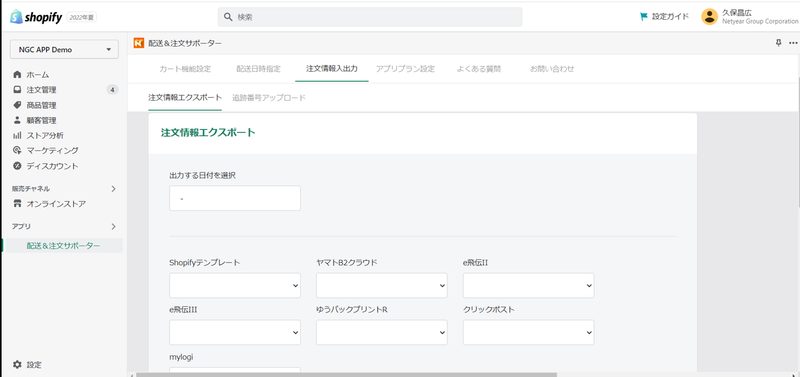Open the user avatar icon

(x=709, y=17)
